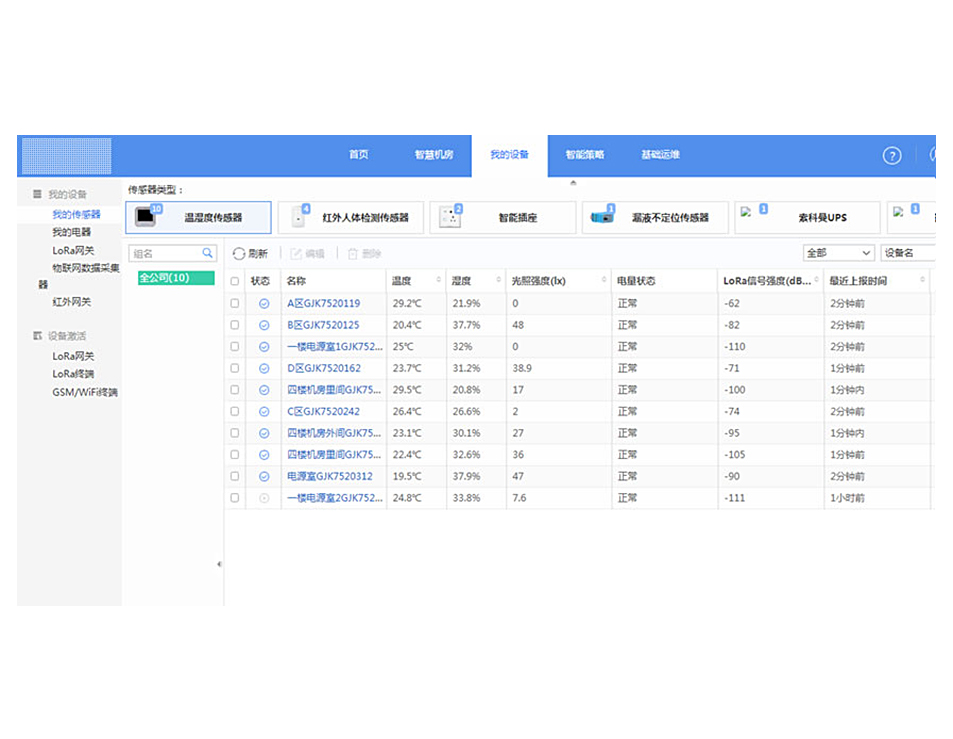Check the select-all checkbox in table header
Viewport: 953px width, 739px height.
tap(235, 282)
